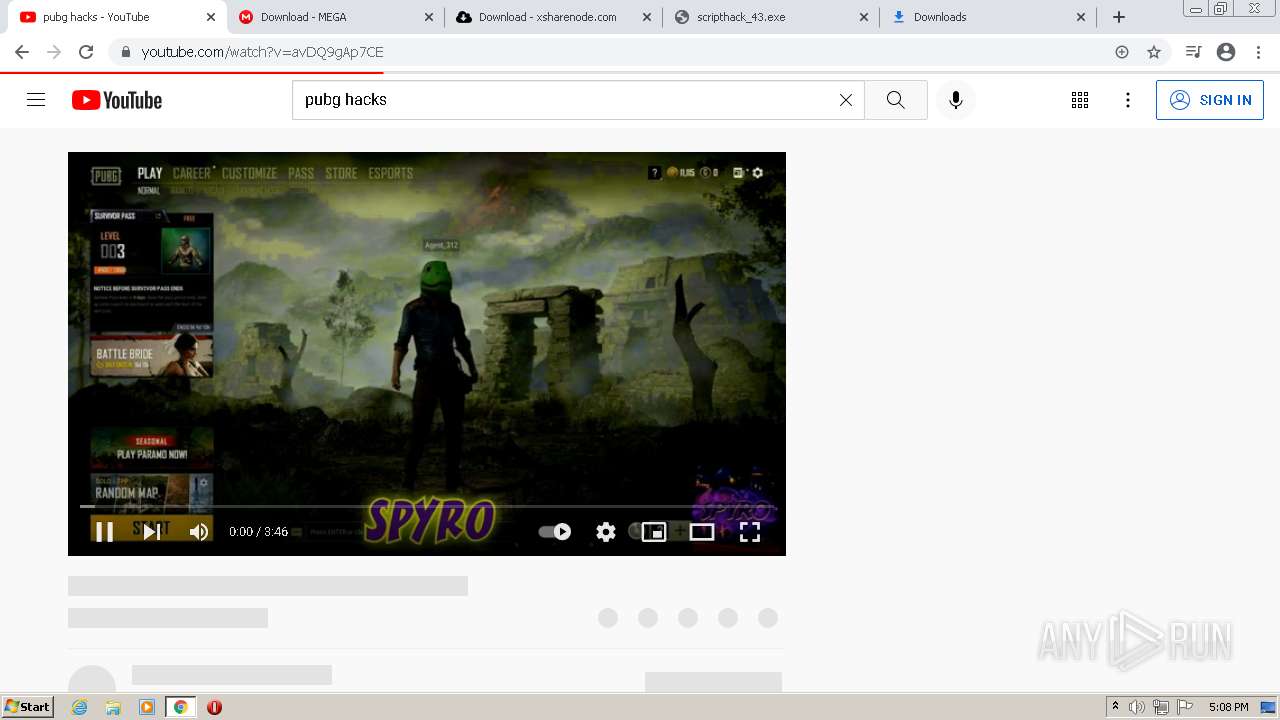Viewport: 1280px width, 720px height.
Task: Enter full screen mode
Action: click(x=750, y=532)
